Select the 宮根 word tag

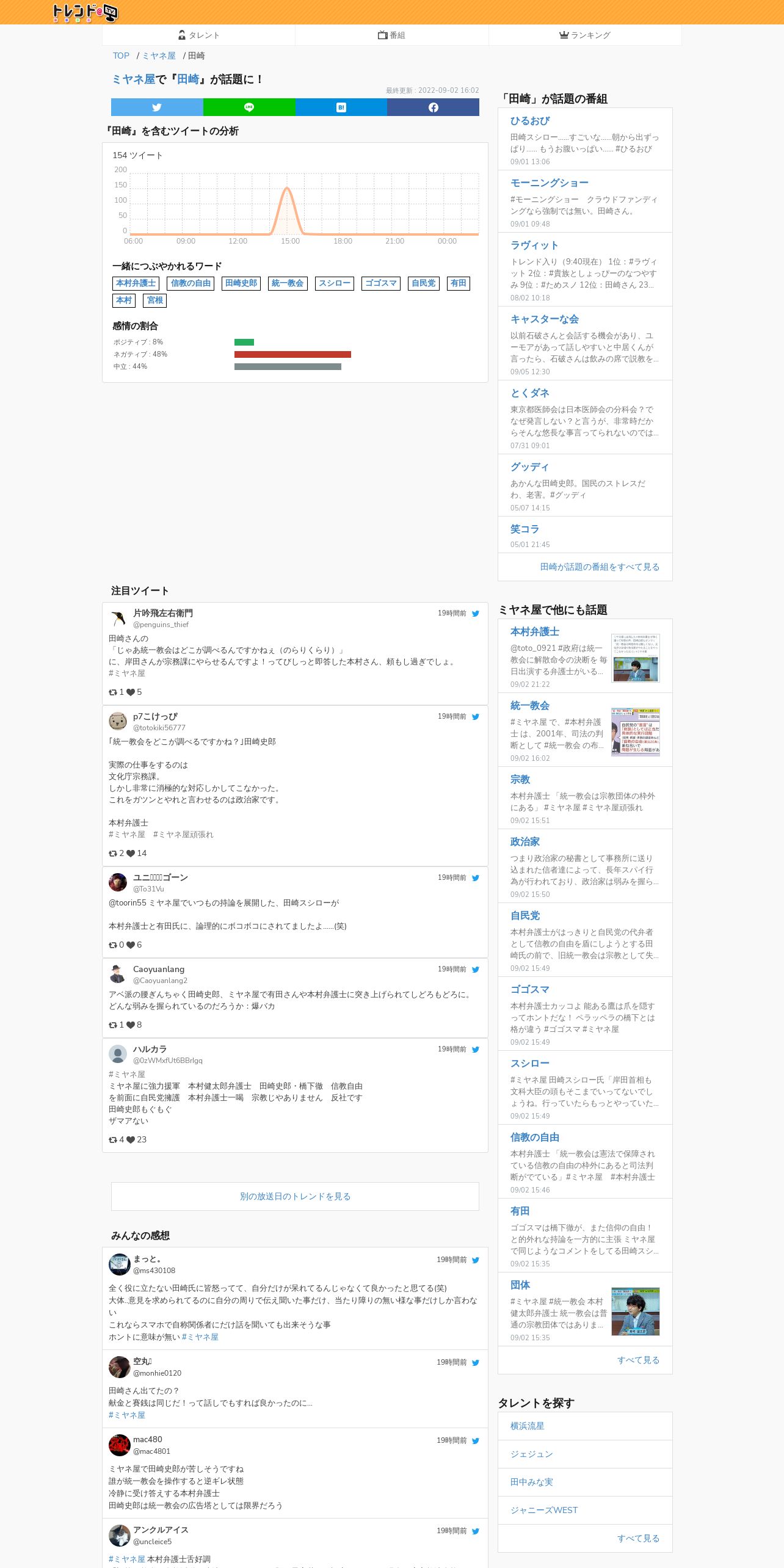(x=155, y=300)
